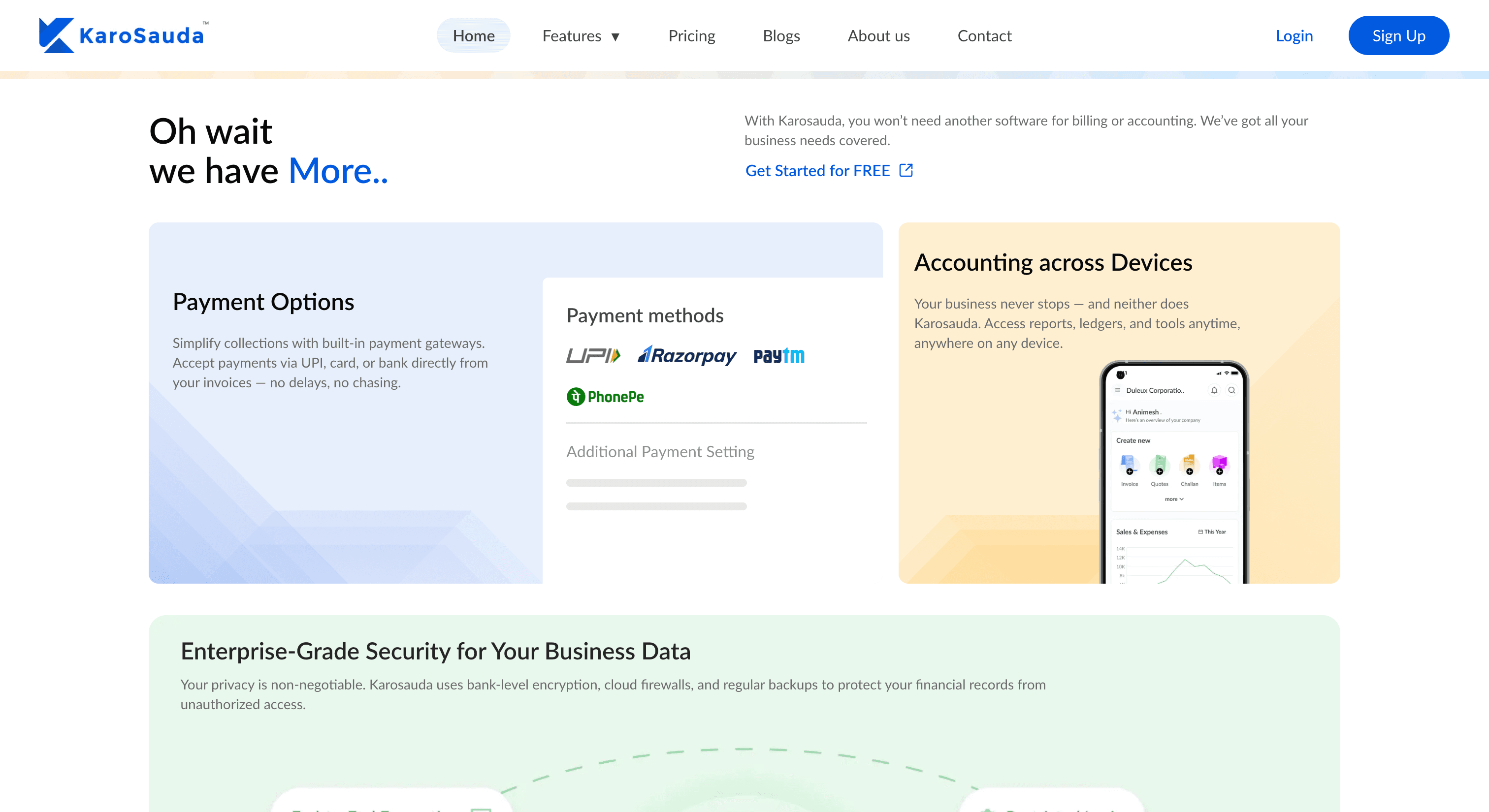The height and width of the screenshot is (812, 1489).
Task: Open the Pricing page
Action: (x=691, y=36)
